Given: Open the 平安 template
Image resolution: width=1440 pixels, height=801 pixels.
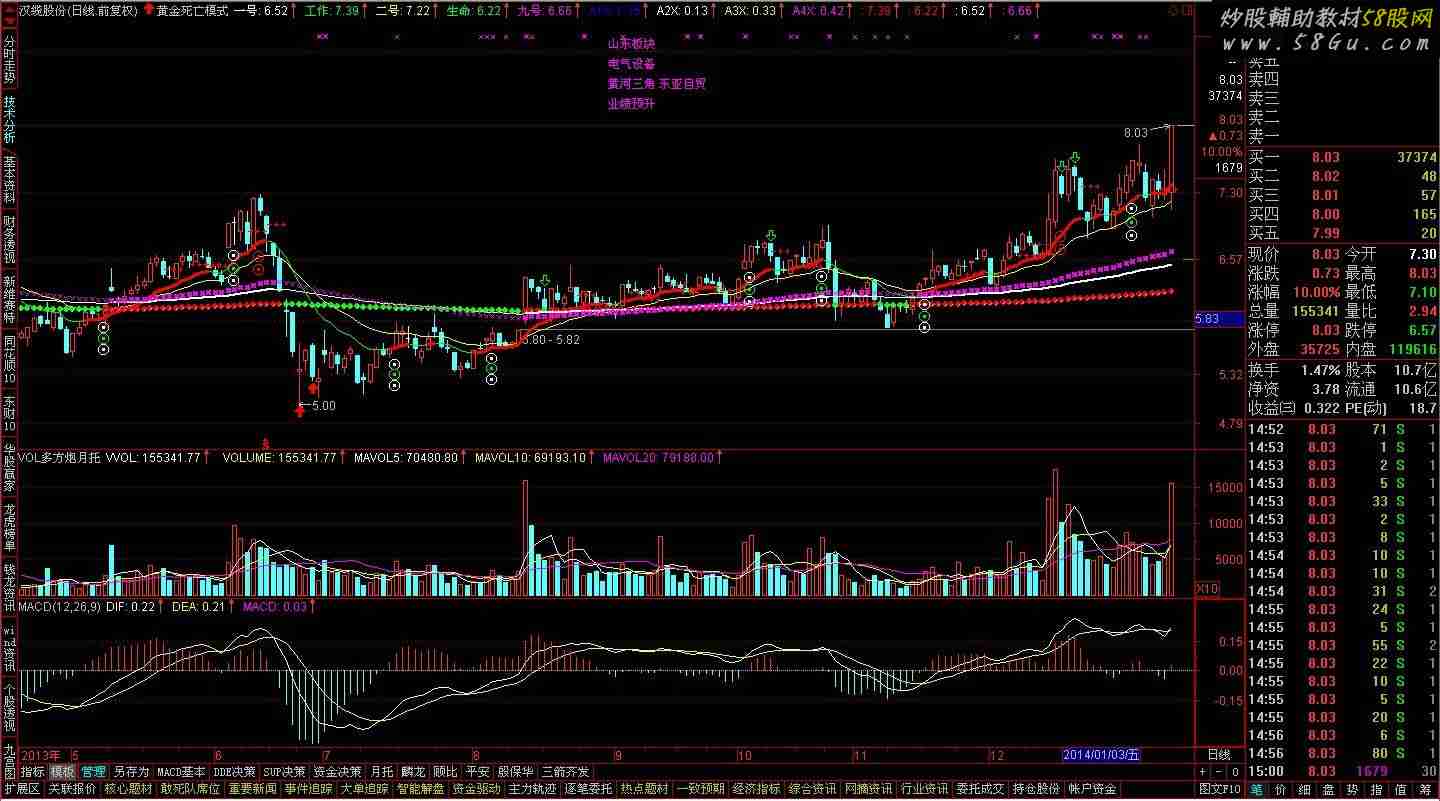Looking at the screenshot, I should pos(477,772).
